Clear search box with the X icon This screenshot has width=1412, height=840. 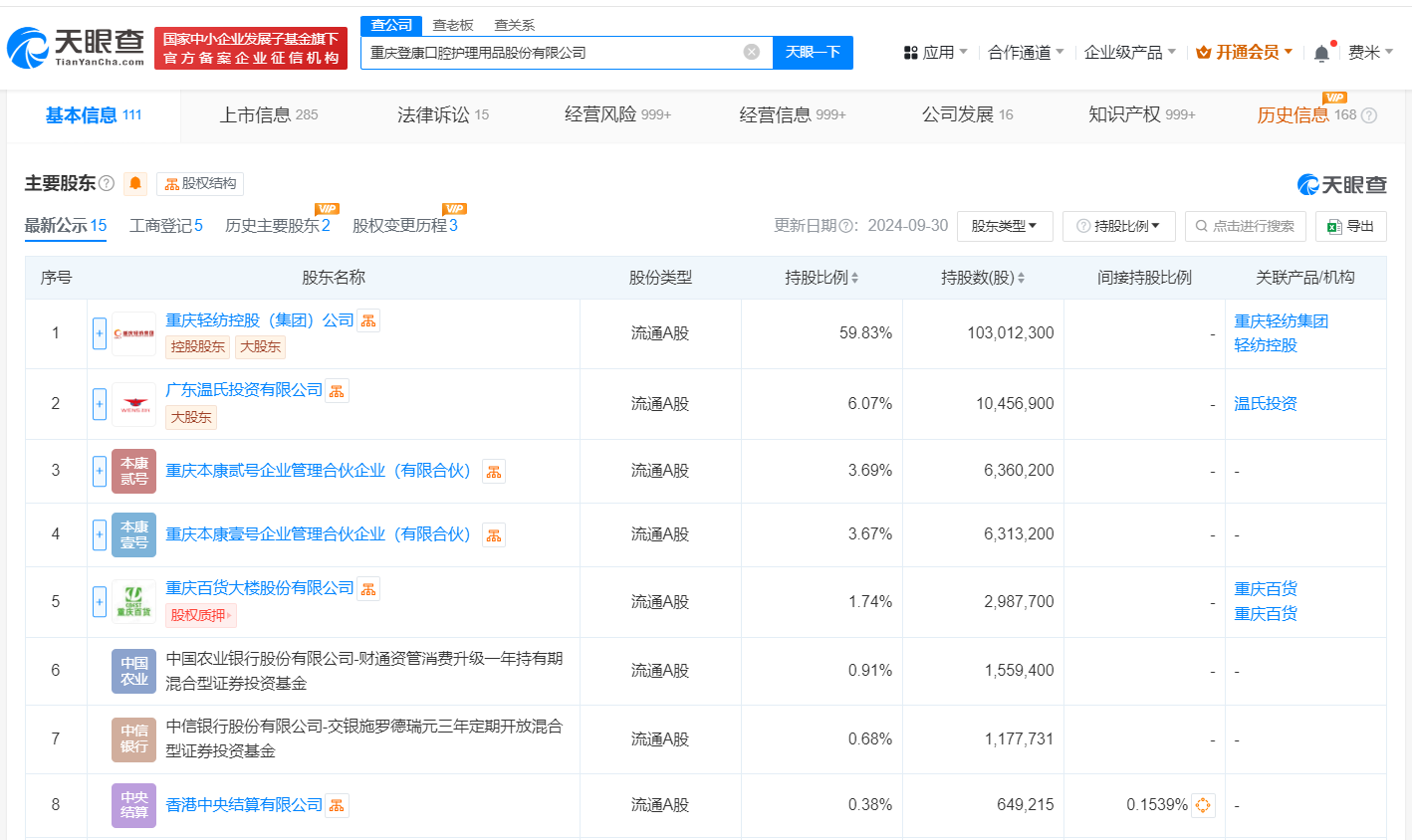pos(752,52)
